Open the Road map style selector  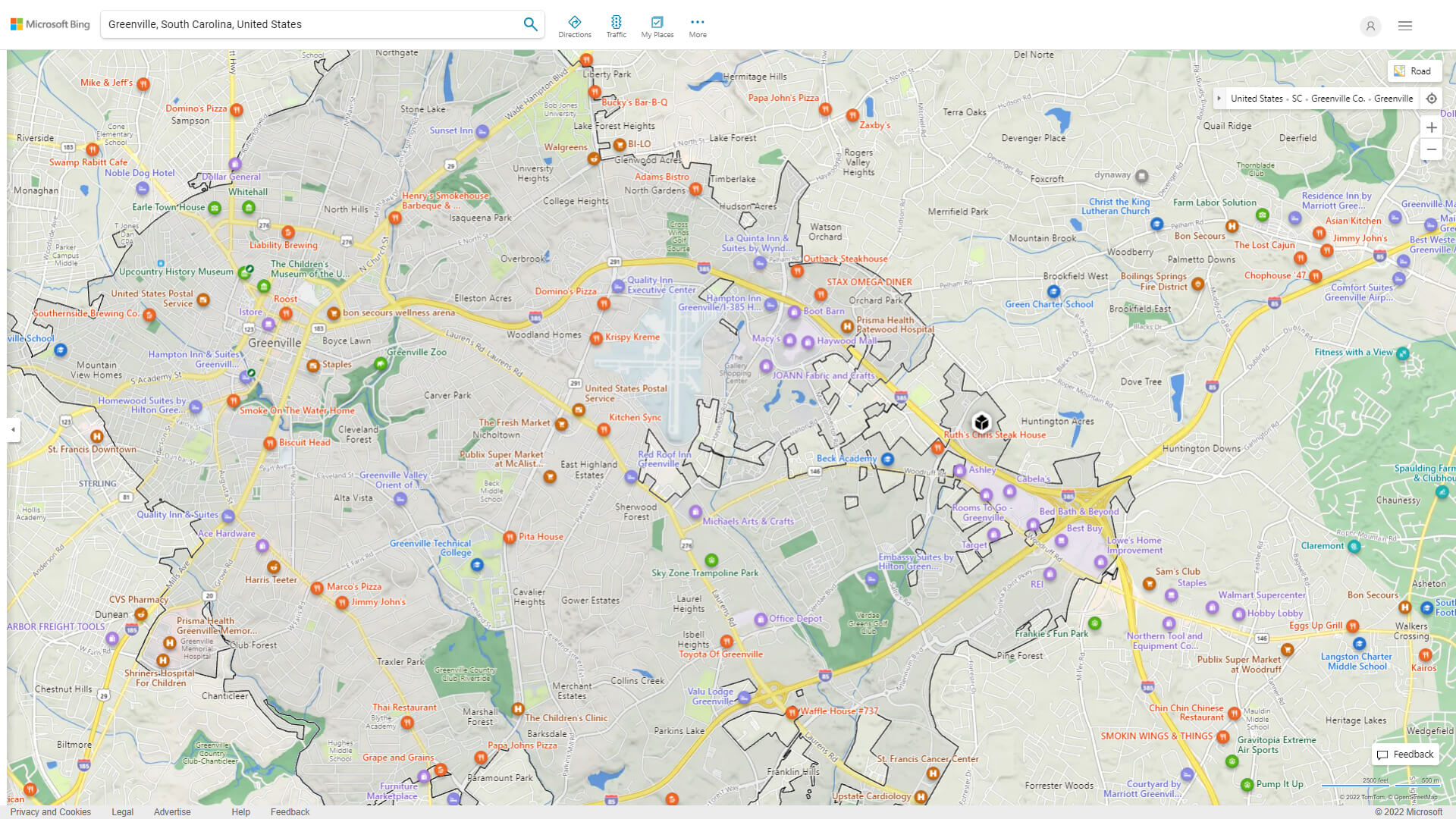tap(1414, 71)
